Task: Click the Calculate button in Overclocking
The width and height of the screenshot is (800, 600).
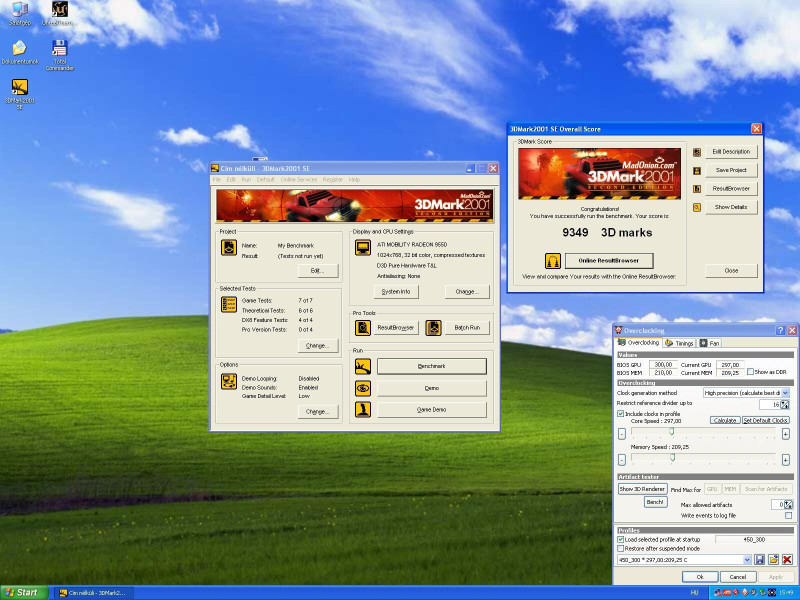Action: 724,420
